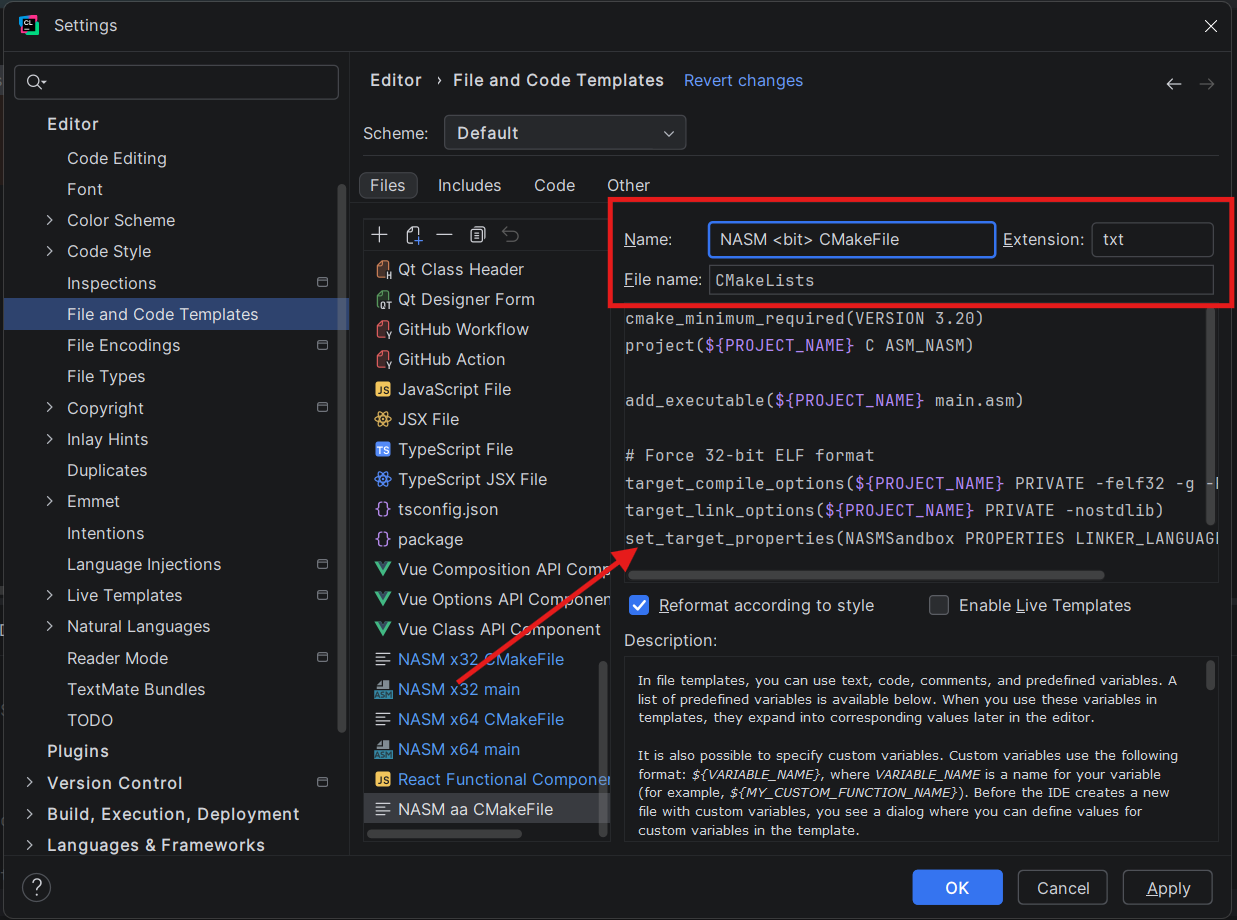Click the GitHub Workflow template icon
The height and width of the screenshot is (920, 1237).
coord(383,329)
